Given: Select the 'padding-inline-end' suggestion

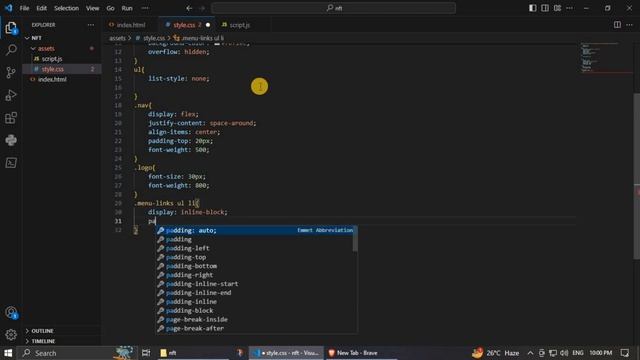Looking at the screenshot, I should (x=255, y=293).
